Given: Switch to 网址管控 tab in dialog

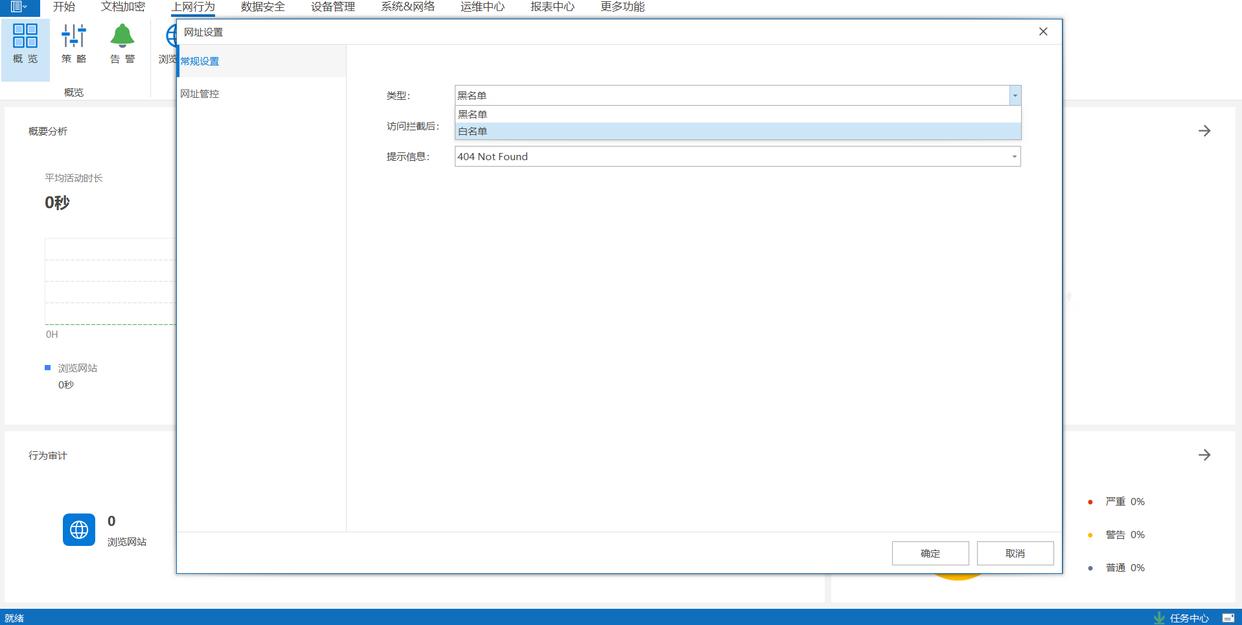Looking at the screenshot, I should pos(200,94).
